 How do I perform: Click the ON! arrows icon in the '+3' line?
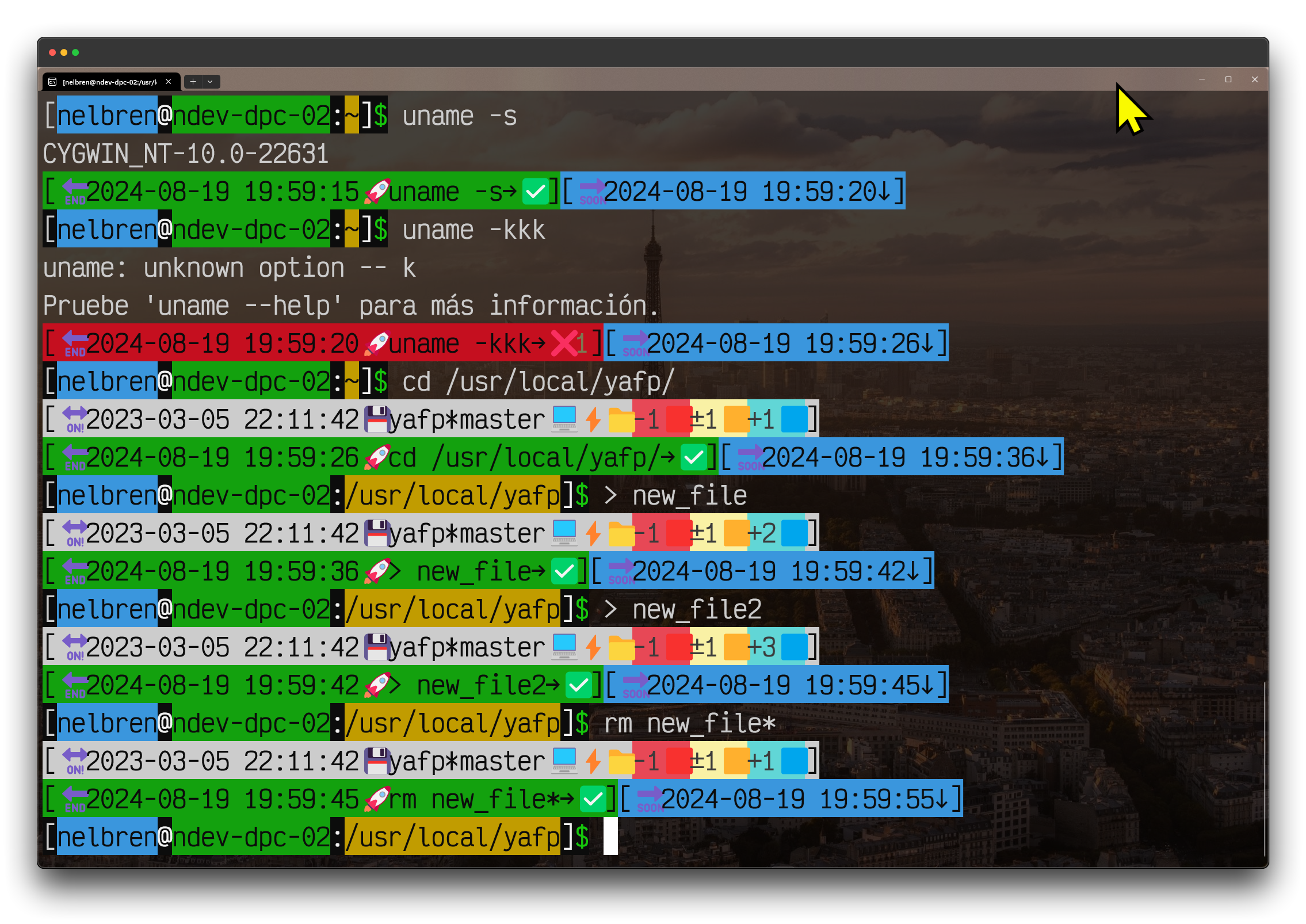point(74,647)
